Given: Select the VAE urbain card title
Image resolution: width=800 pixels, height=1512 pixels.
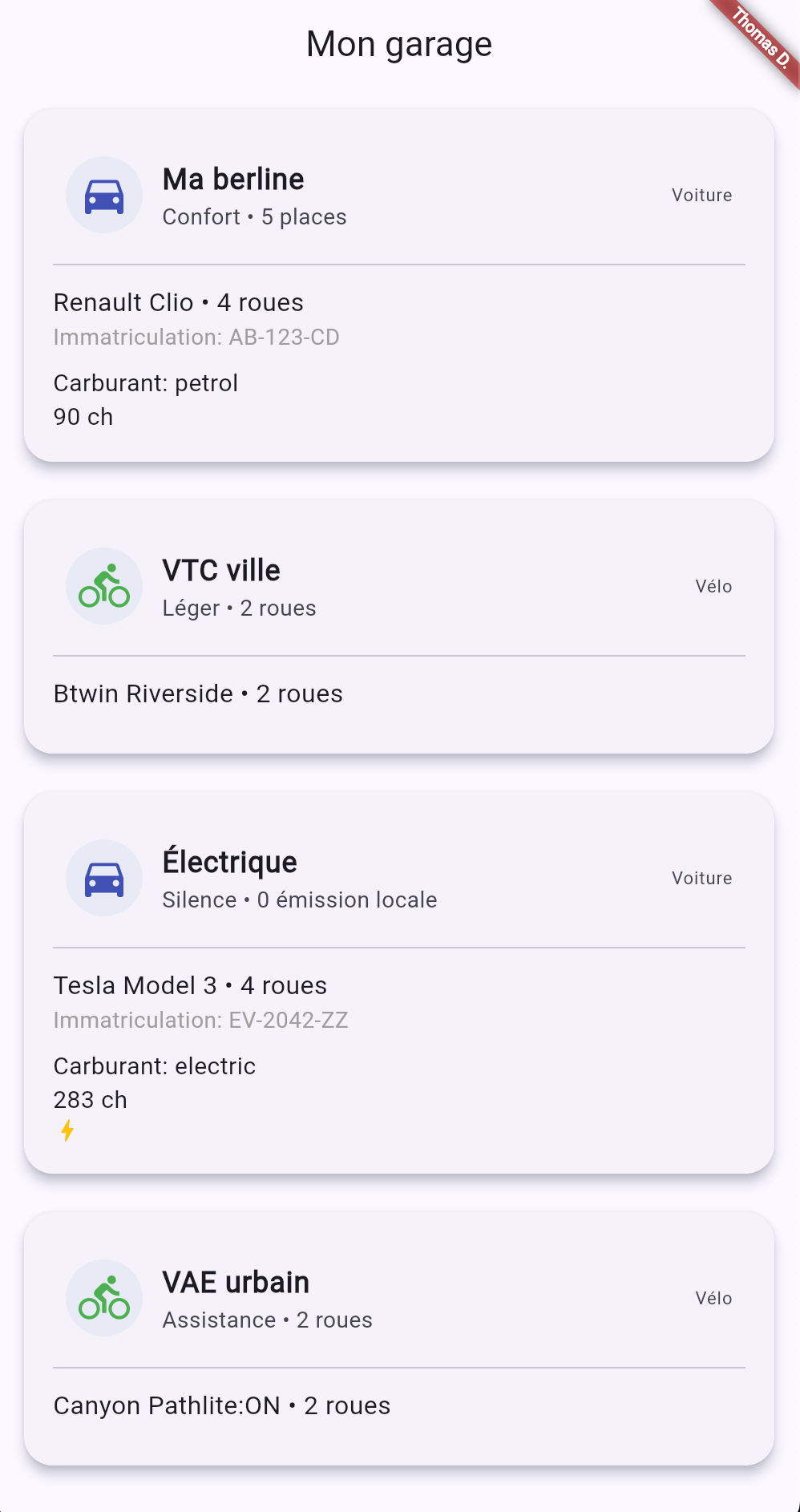Looking at the screenshot, I should point(236,1283).
